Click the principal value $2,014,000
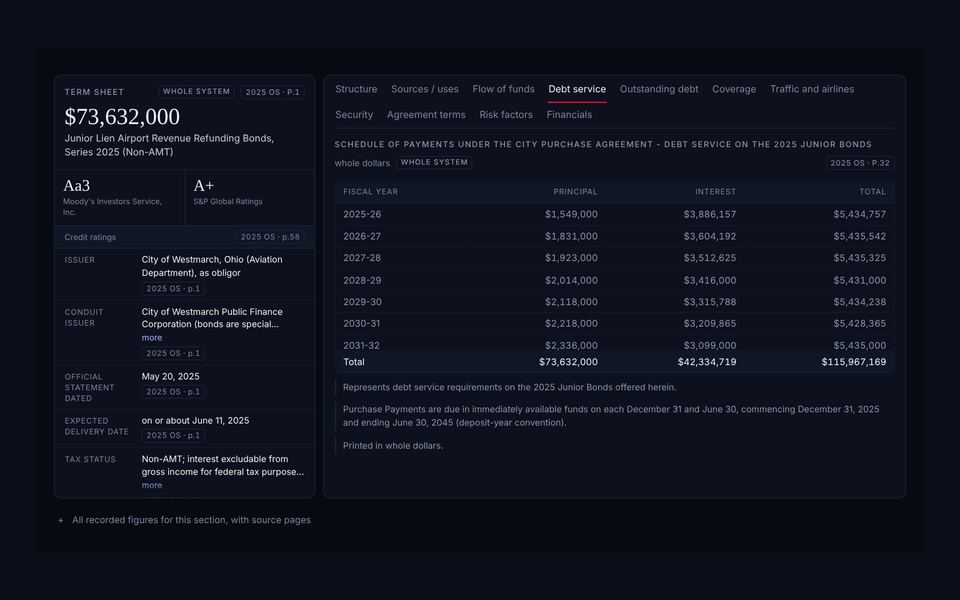The width and height of the screenshot is (960, 600). tap(571, 280)
